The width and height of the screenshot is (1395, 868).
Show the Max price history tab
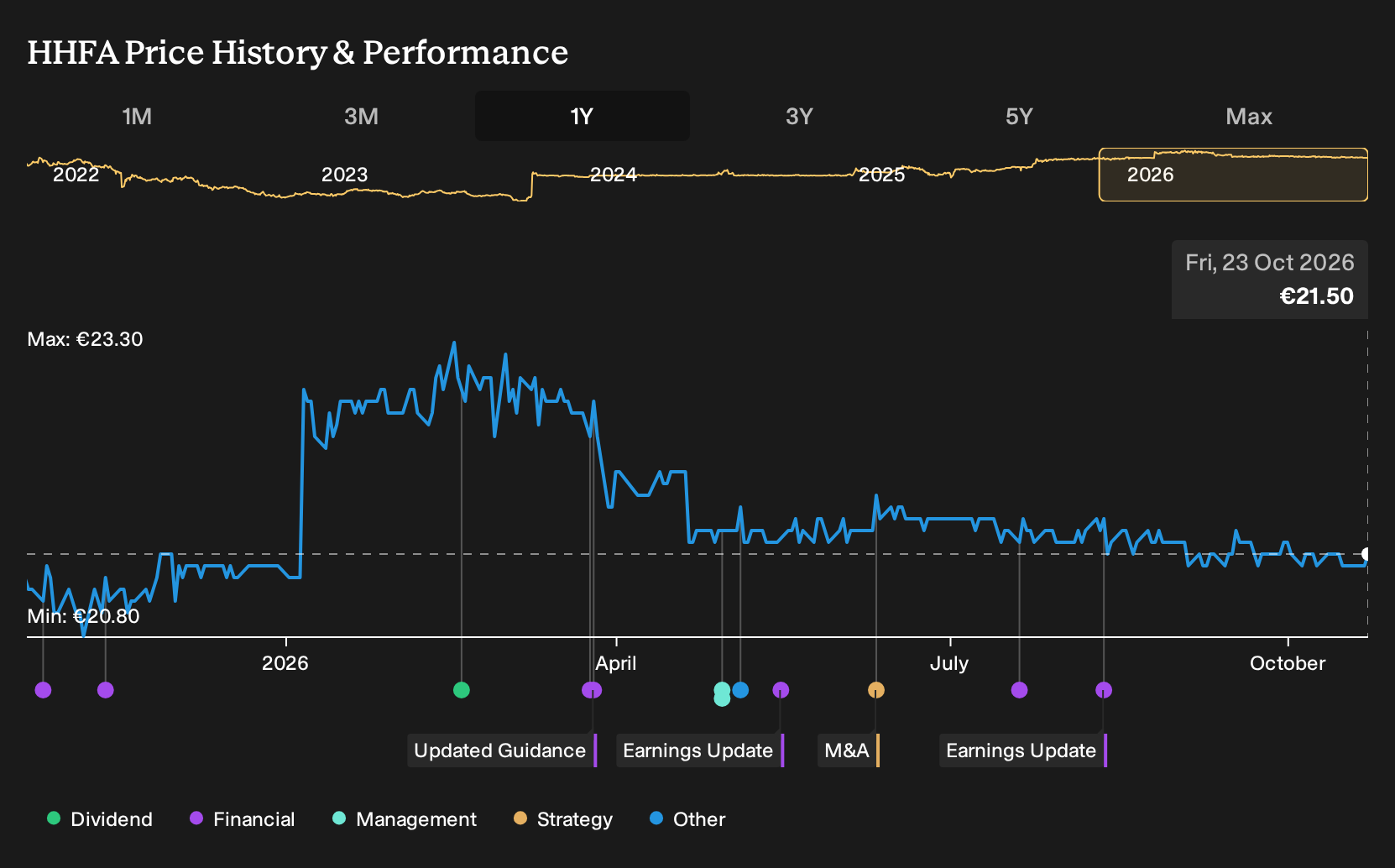pyautogui.click(x=1249, y=116)
